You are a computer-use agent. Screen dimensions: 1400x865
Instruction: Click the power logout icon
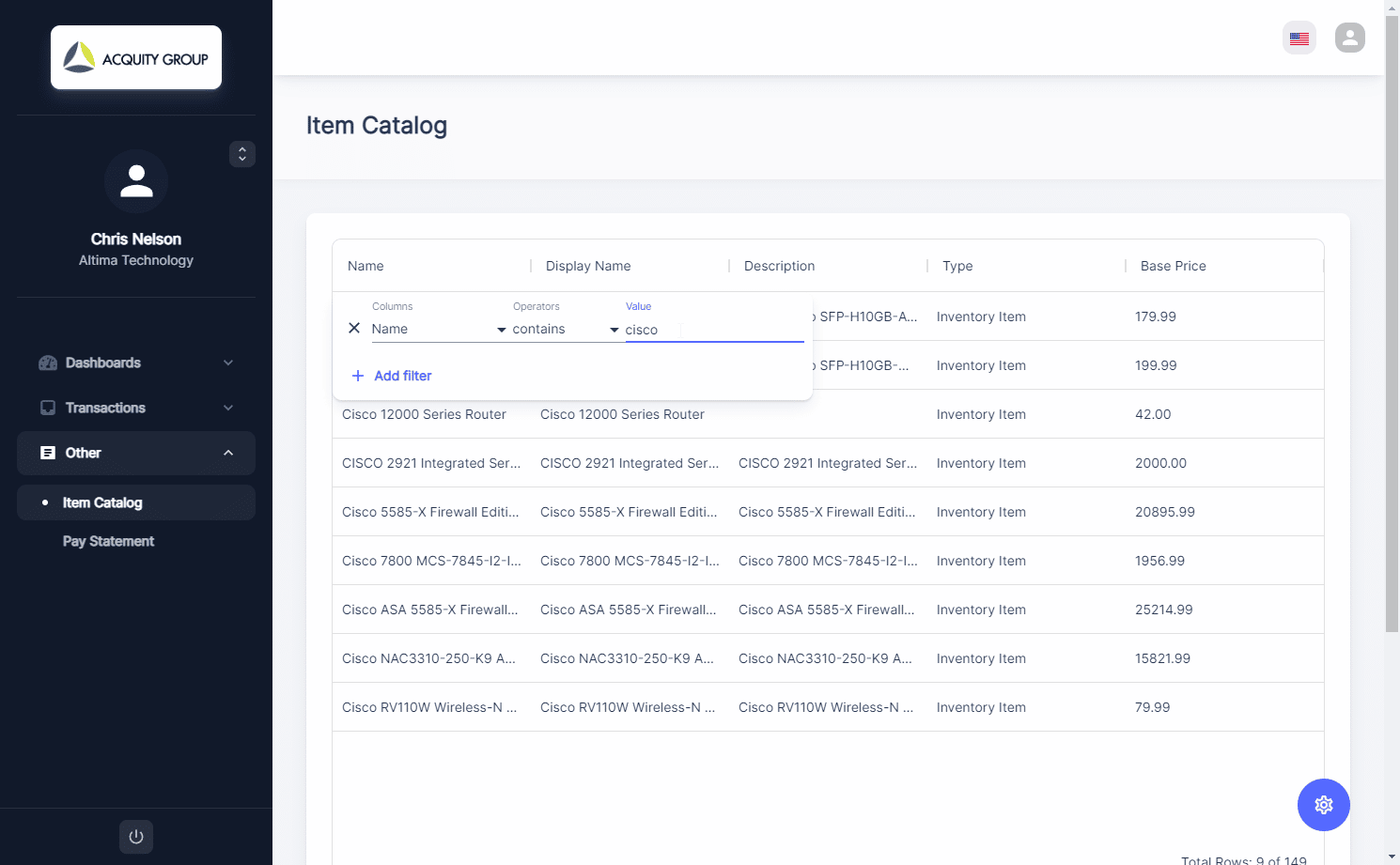tap(136, 837)
